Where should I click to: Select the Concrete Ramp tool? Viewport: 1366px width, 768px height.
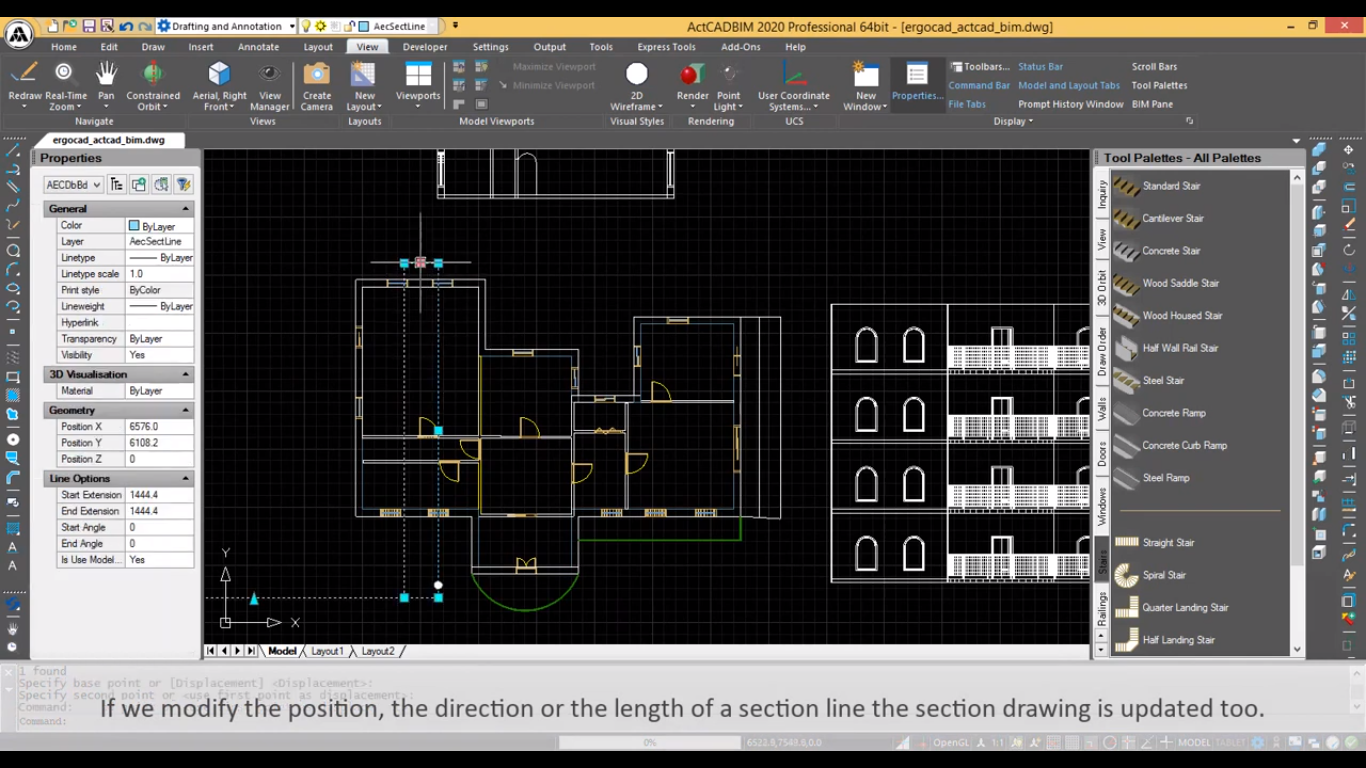(x=1174, y=413)
